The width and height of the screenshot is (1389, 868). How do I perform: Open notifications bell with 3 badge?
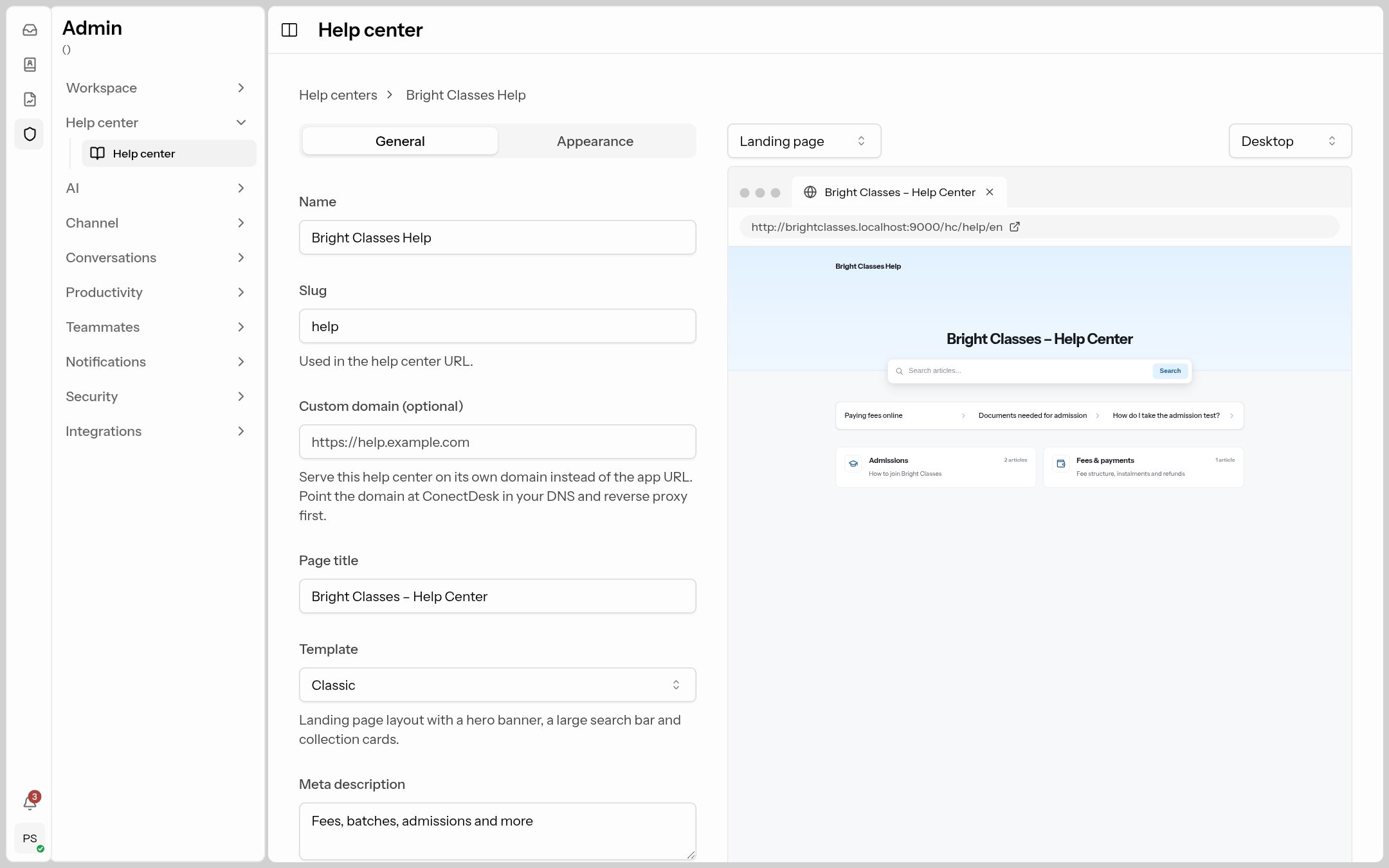[30, 802]
